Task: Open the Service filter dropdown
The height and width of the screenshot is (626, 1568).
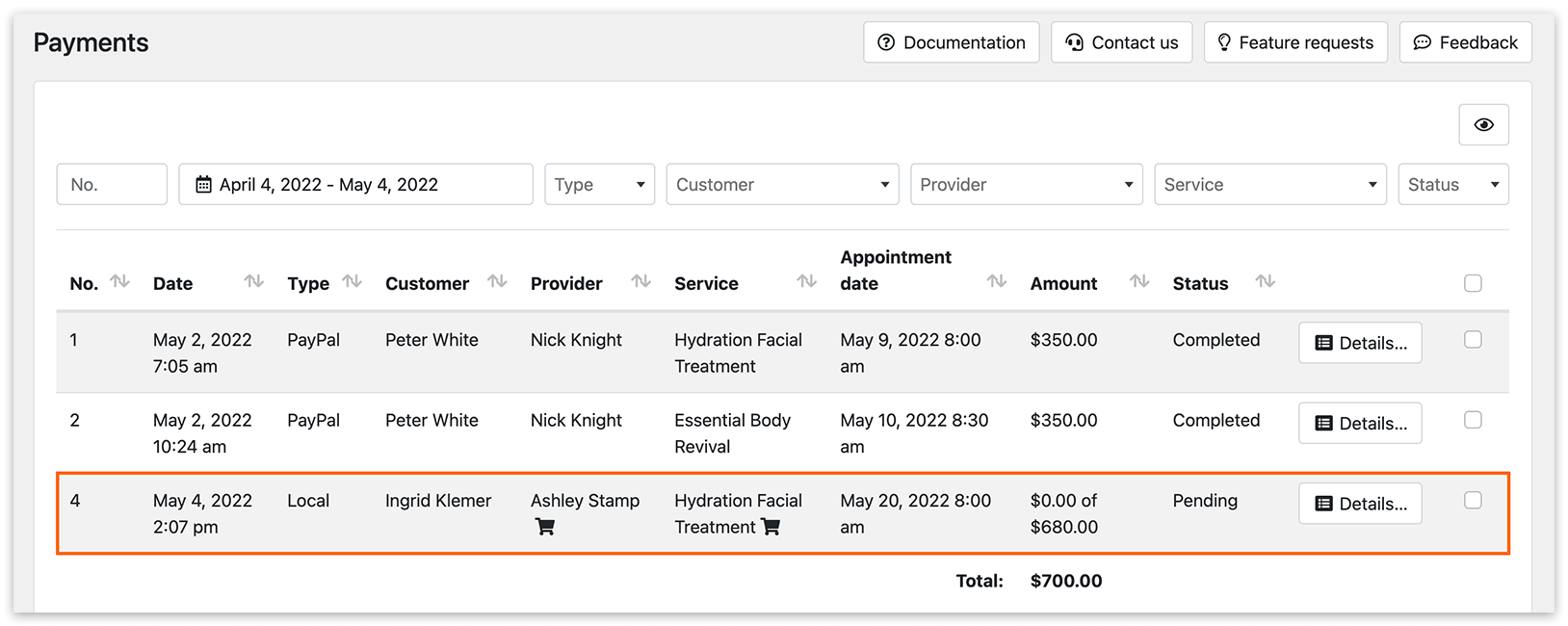Action: [x=1270, y=184]
